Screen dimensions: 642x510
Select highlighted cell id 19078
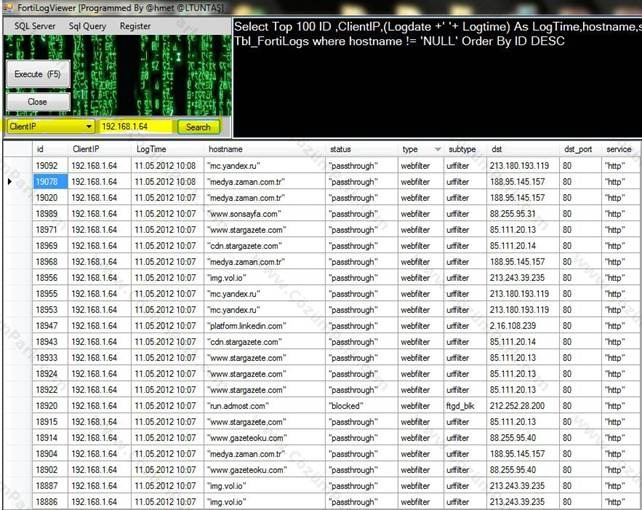point(50,182)
